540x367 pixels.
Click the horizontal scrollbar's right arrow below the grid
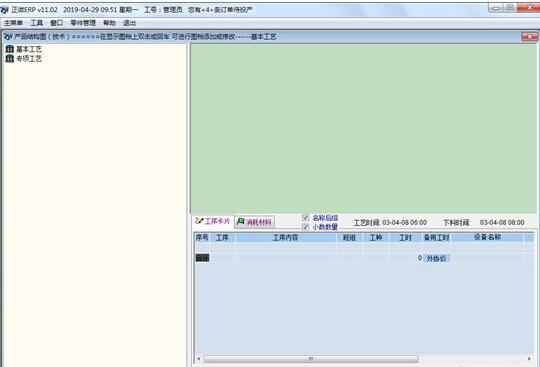tap(529, 359)
